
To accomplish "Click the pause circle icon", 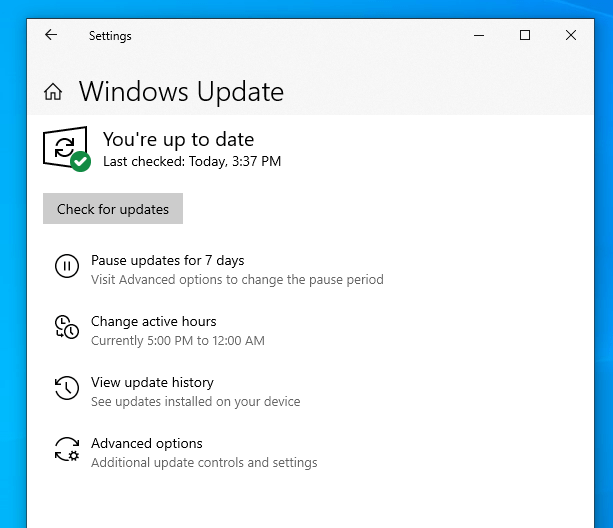I will (66, 266).
